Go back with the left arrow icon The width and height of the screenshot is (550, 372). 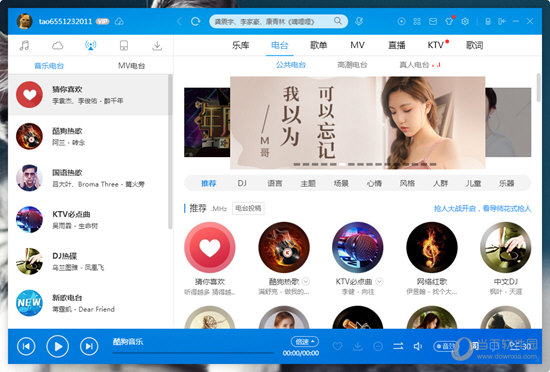(179, 21)
